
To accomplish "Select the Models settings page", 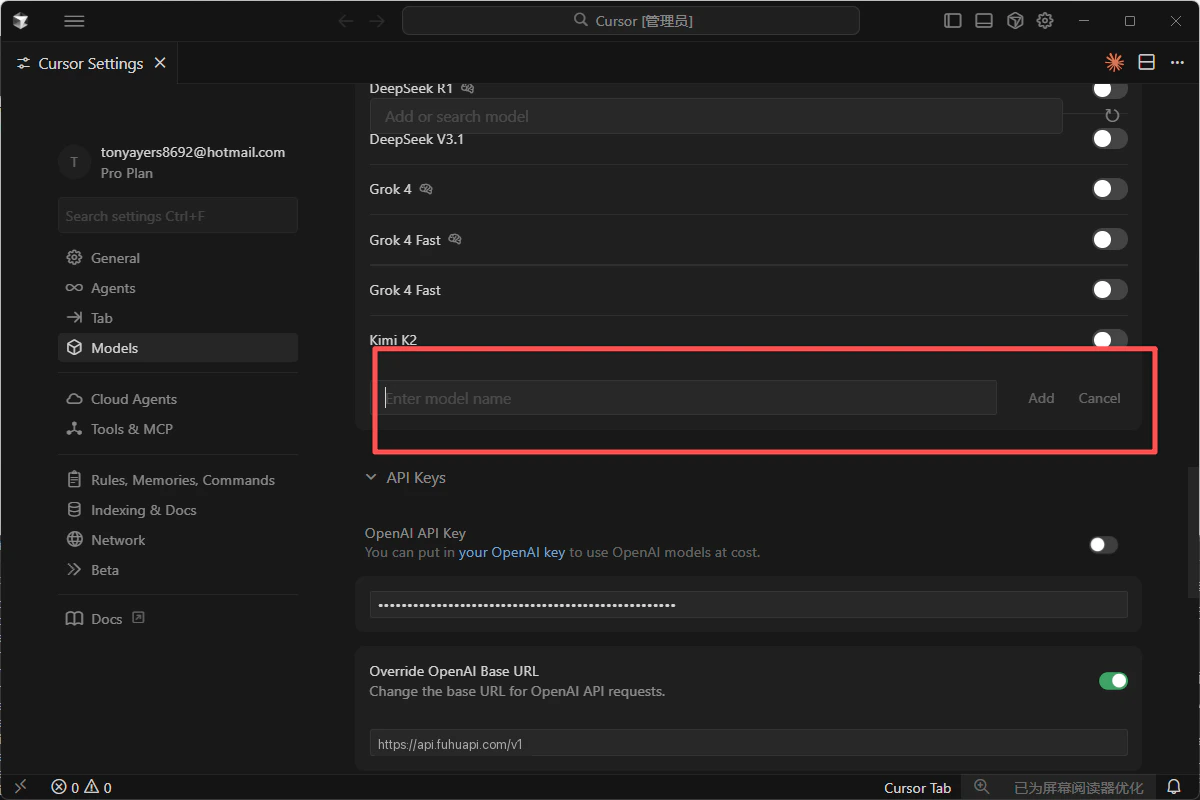I will click(x=178, y=348).
